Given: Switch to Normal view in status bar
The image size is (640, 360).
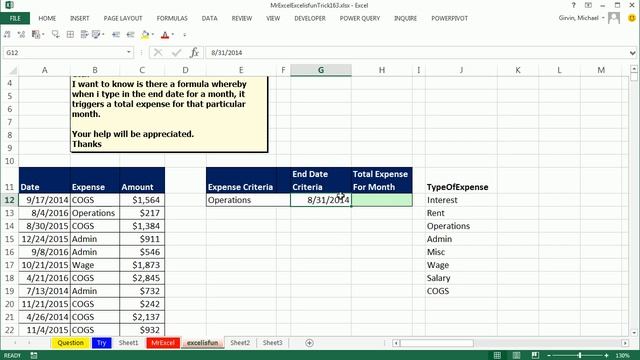Looking at the screenshot, I should pos(497,355).
